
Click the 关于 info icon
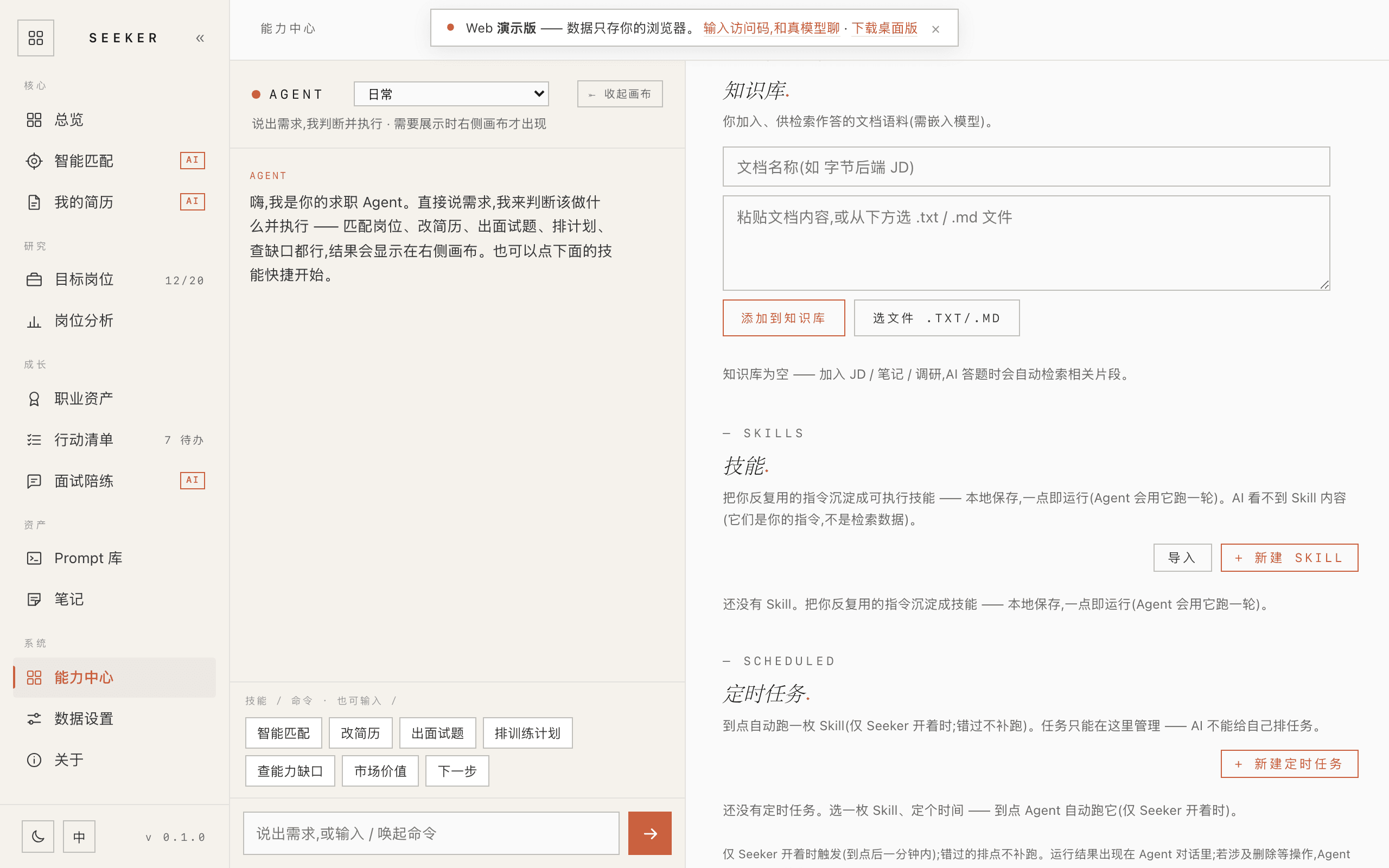34,761
